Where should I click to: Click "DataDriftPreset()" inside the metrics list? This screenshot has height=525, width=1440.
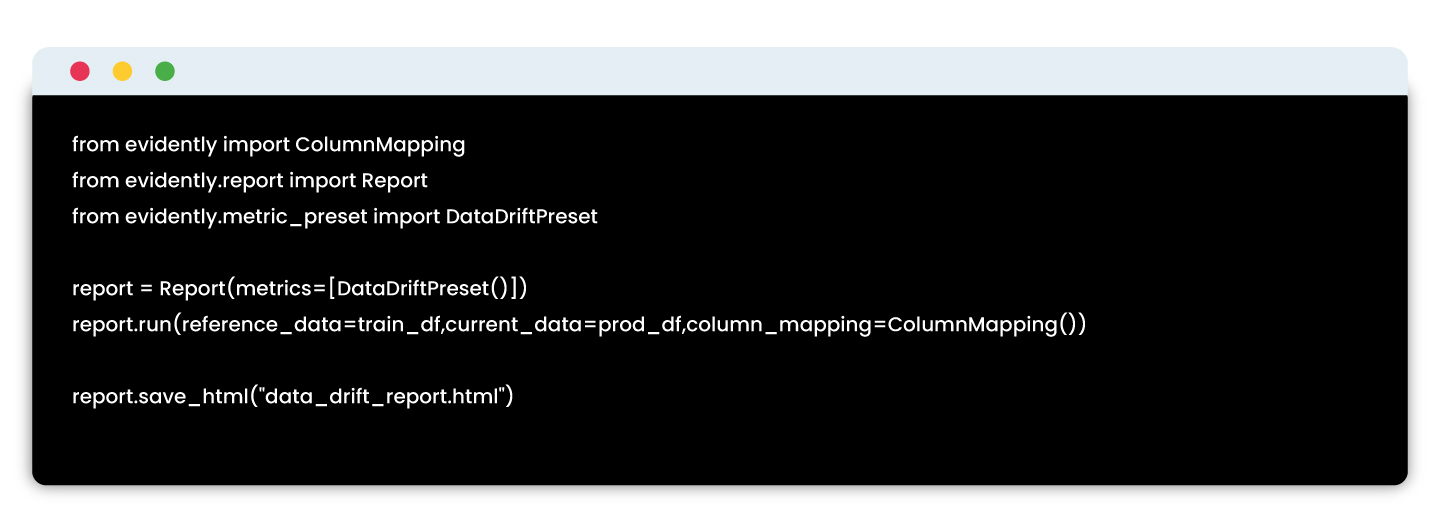click(424, 288)
